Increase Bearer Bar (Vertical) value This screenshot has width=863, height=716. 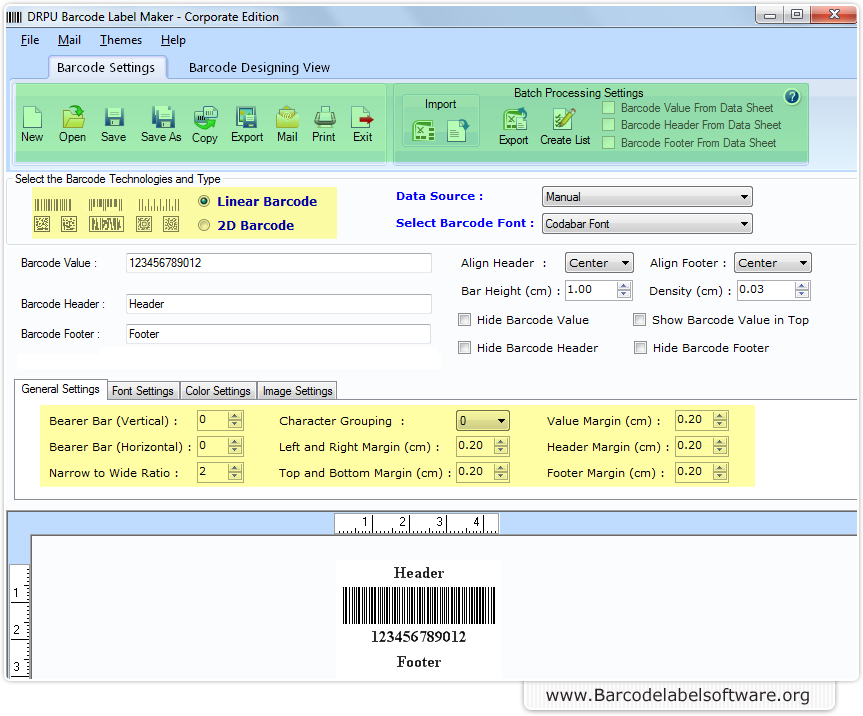point(235,416)
